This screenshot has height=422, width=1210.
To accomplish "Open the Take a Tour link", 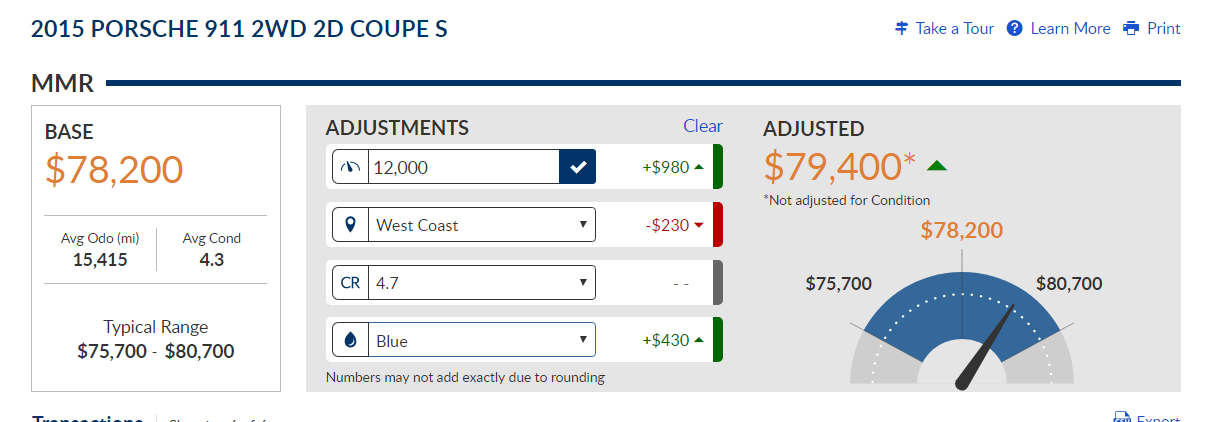I will [x=954, y=28].
